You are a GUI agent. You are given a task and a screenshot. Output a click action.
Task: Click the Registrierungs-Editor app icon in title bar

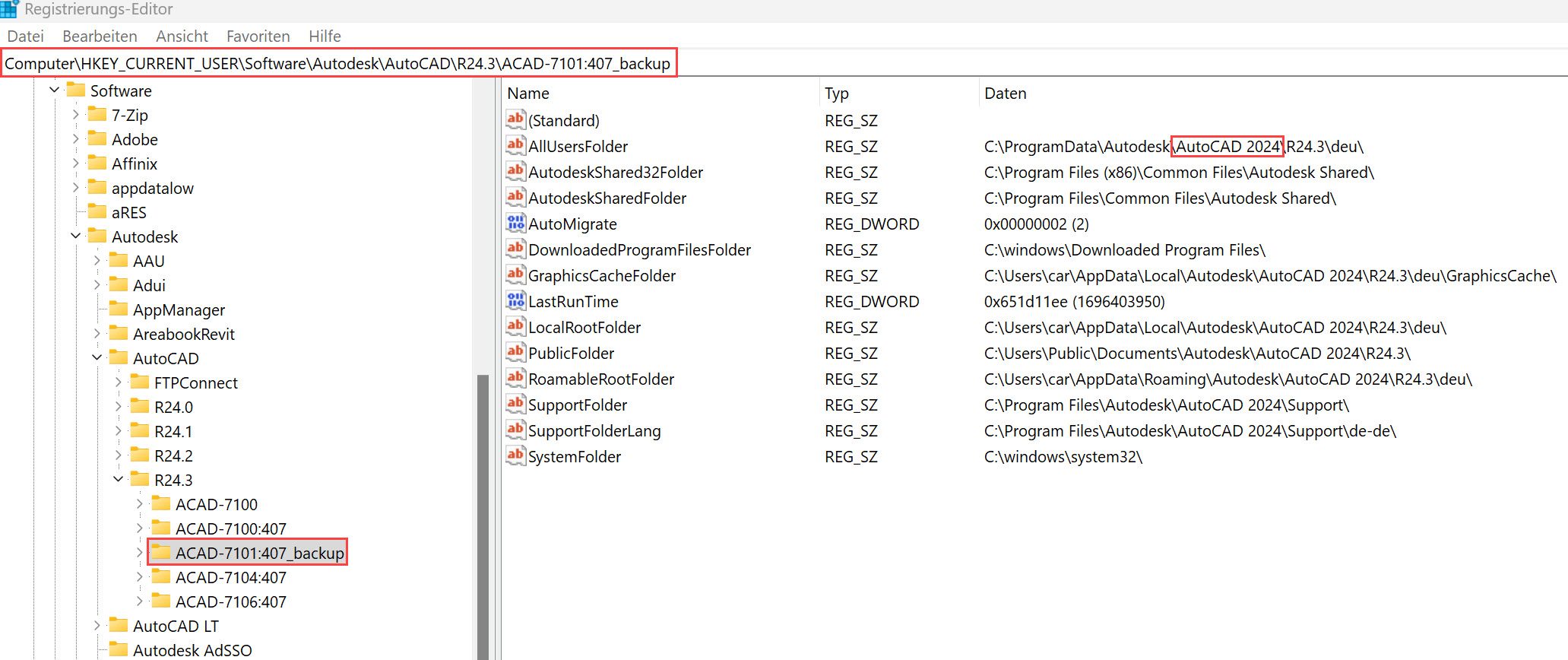click(9, 8)
